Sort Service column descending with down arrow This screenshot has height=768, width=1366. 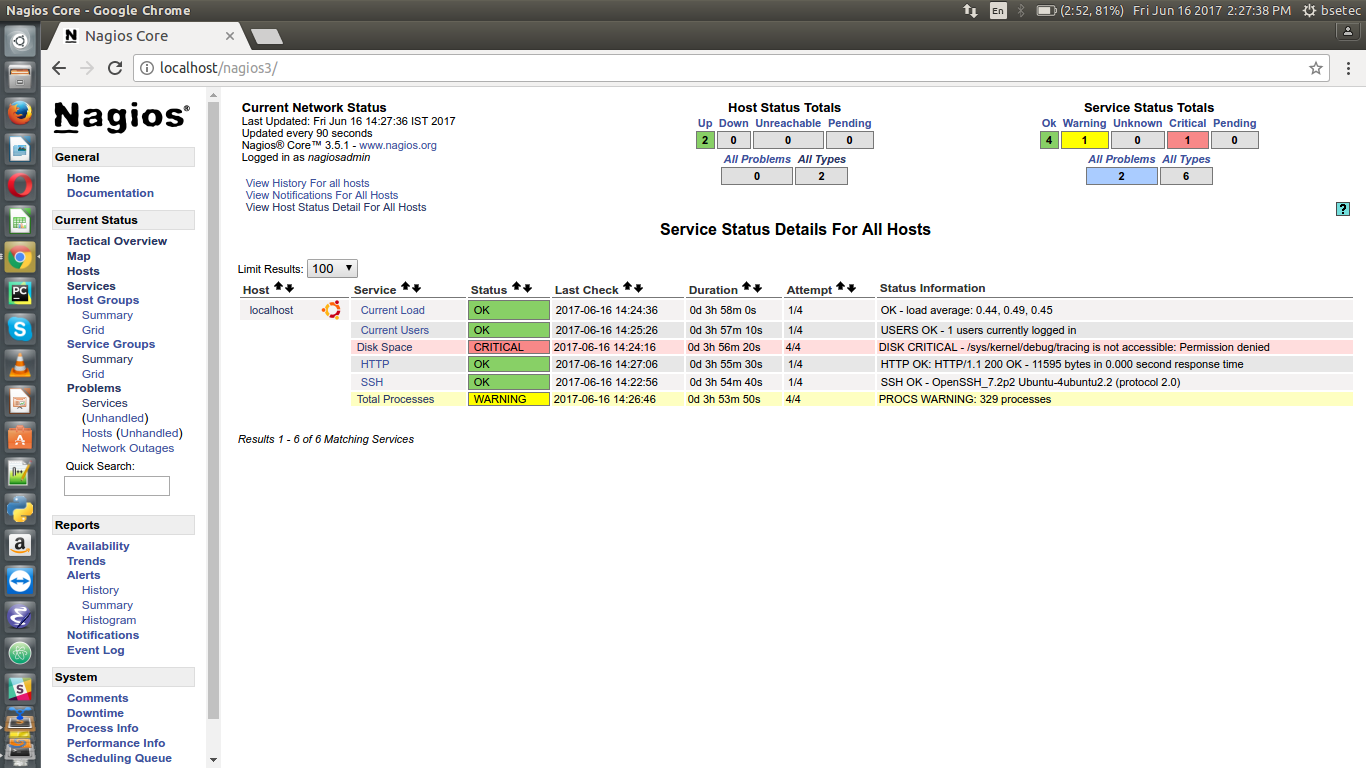pyautogui.click(x=416, y=288)
